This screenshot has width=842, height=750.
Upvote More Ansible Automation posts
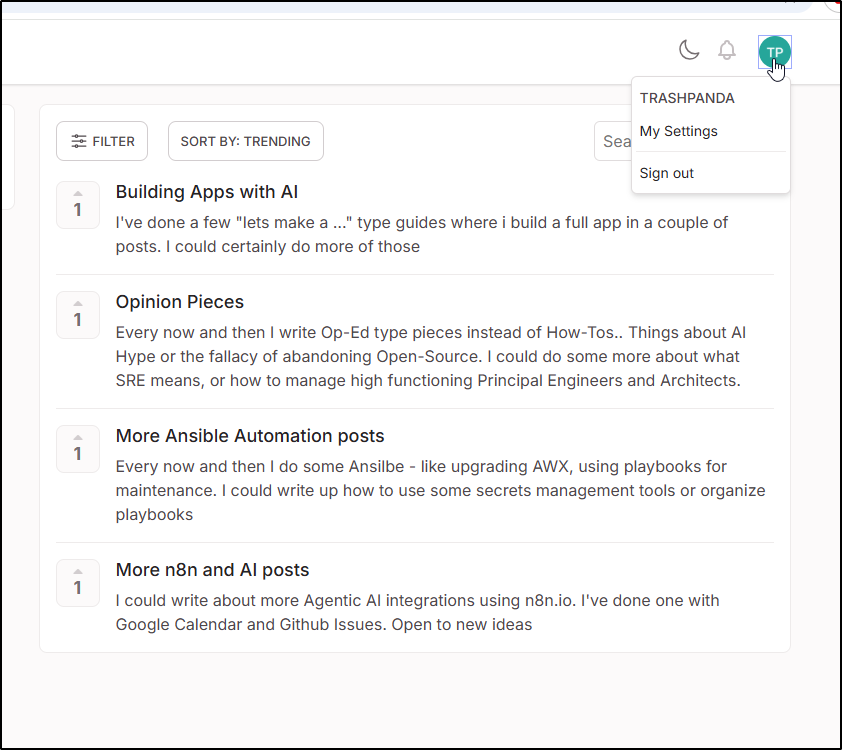click(78, 449)
